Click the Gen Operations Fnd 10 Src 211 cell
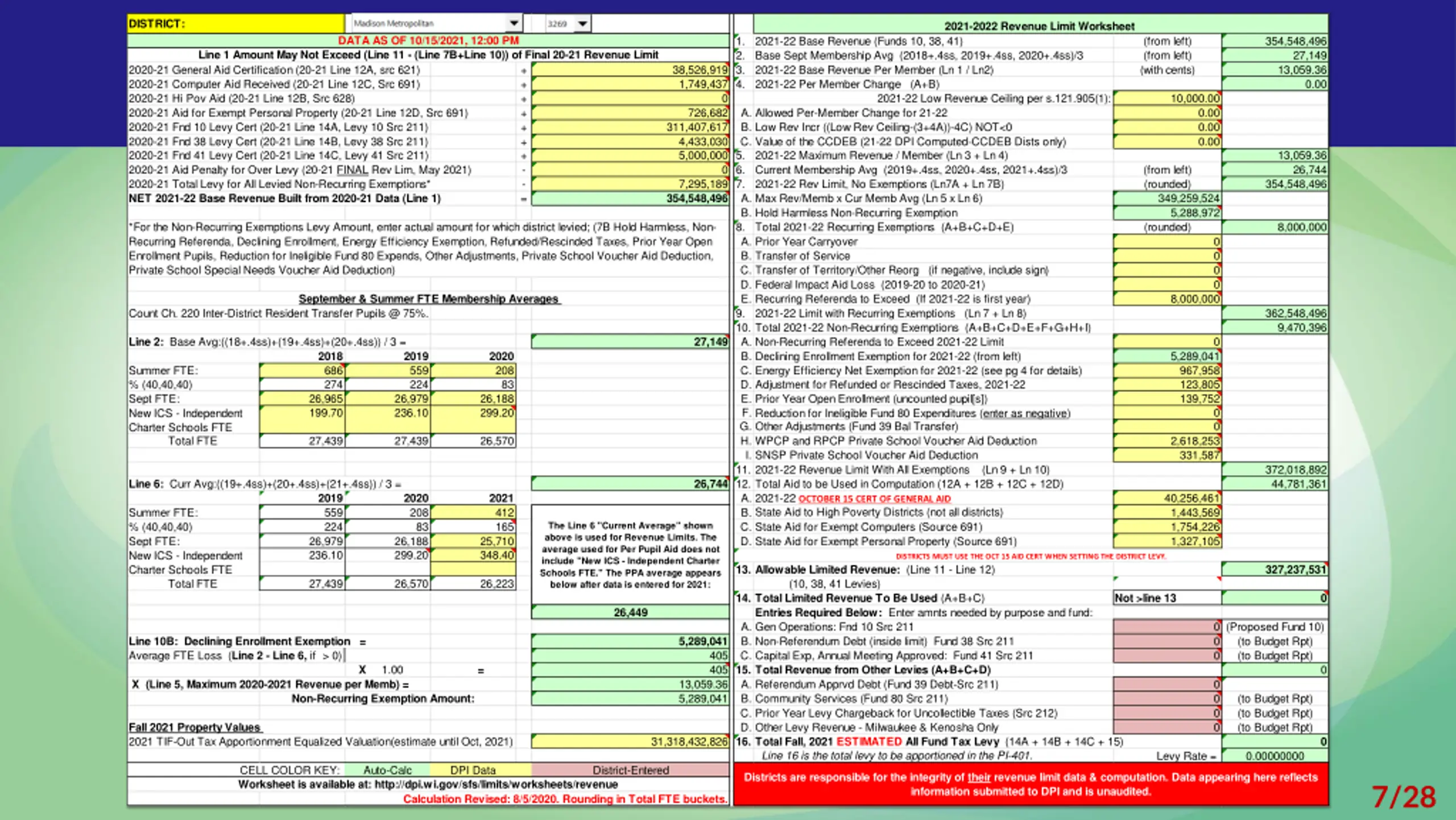The height and width of the screenshot is (820, 1456). point(1167,627)
